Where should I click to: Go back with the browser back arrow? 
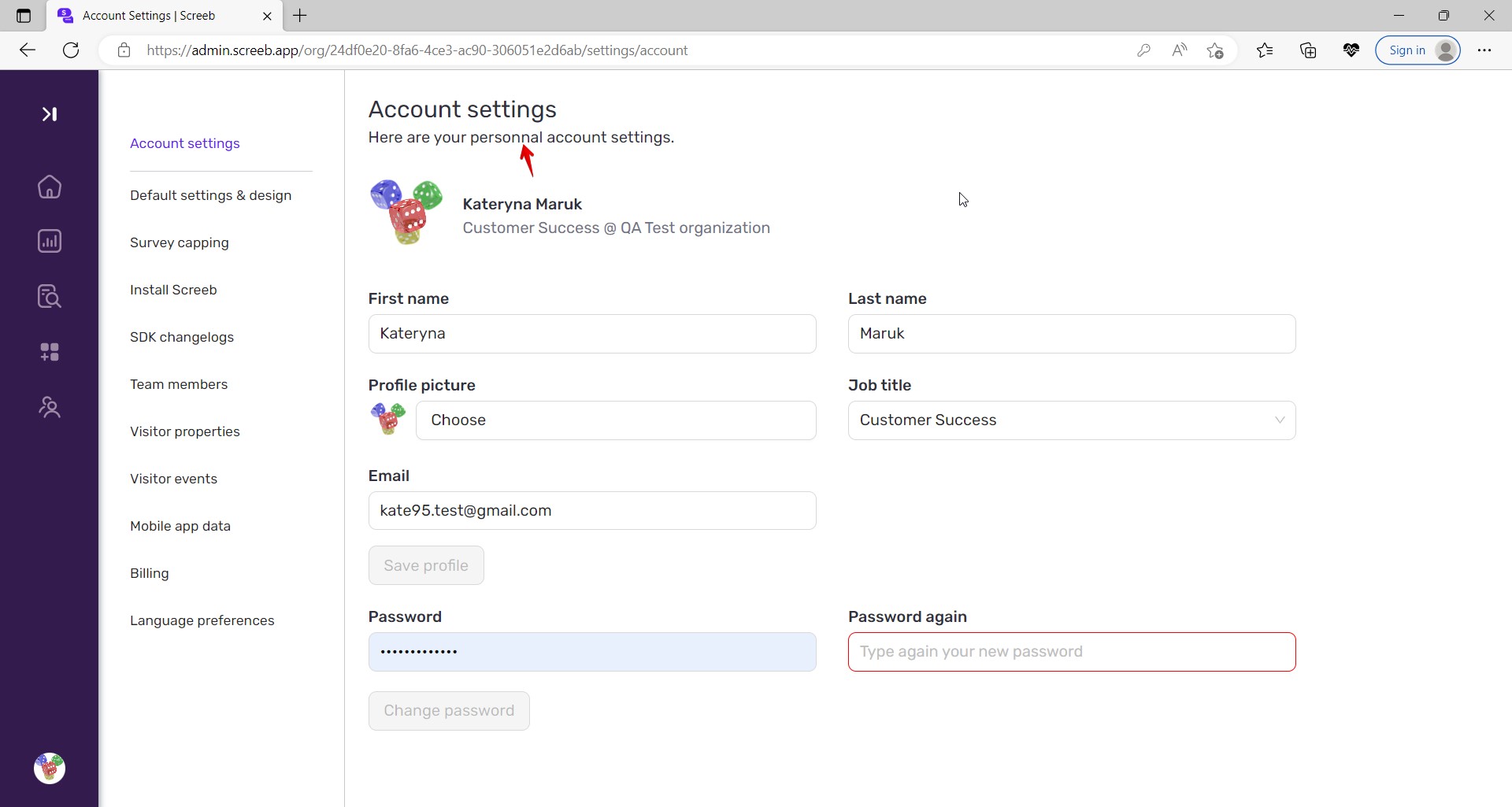[x=28, y=50]
